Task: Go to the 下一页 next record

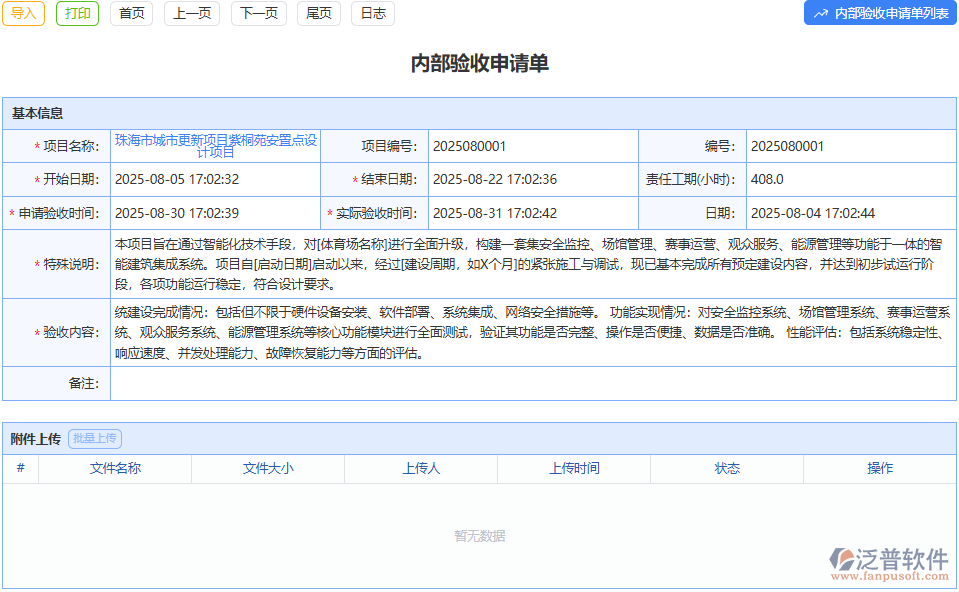Action: (258, 14)
